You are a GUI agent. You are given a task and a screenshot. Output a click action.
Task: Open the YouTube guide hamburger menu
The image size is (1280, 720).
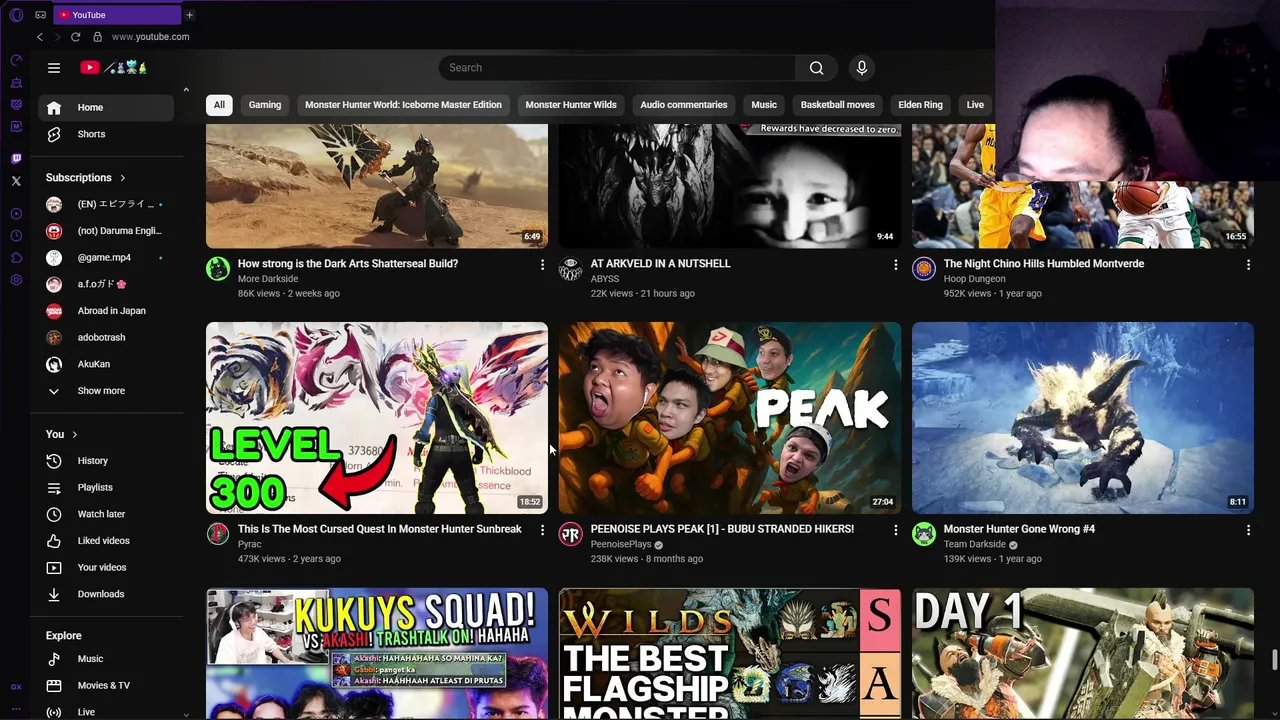coord(54,68)
